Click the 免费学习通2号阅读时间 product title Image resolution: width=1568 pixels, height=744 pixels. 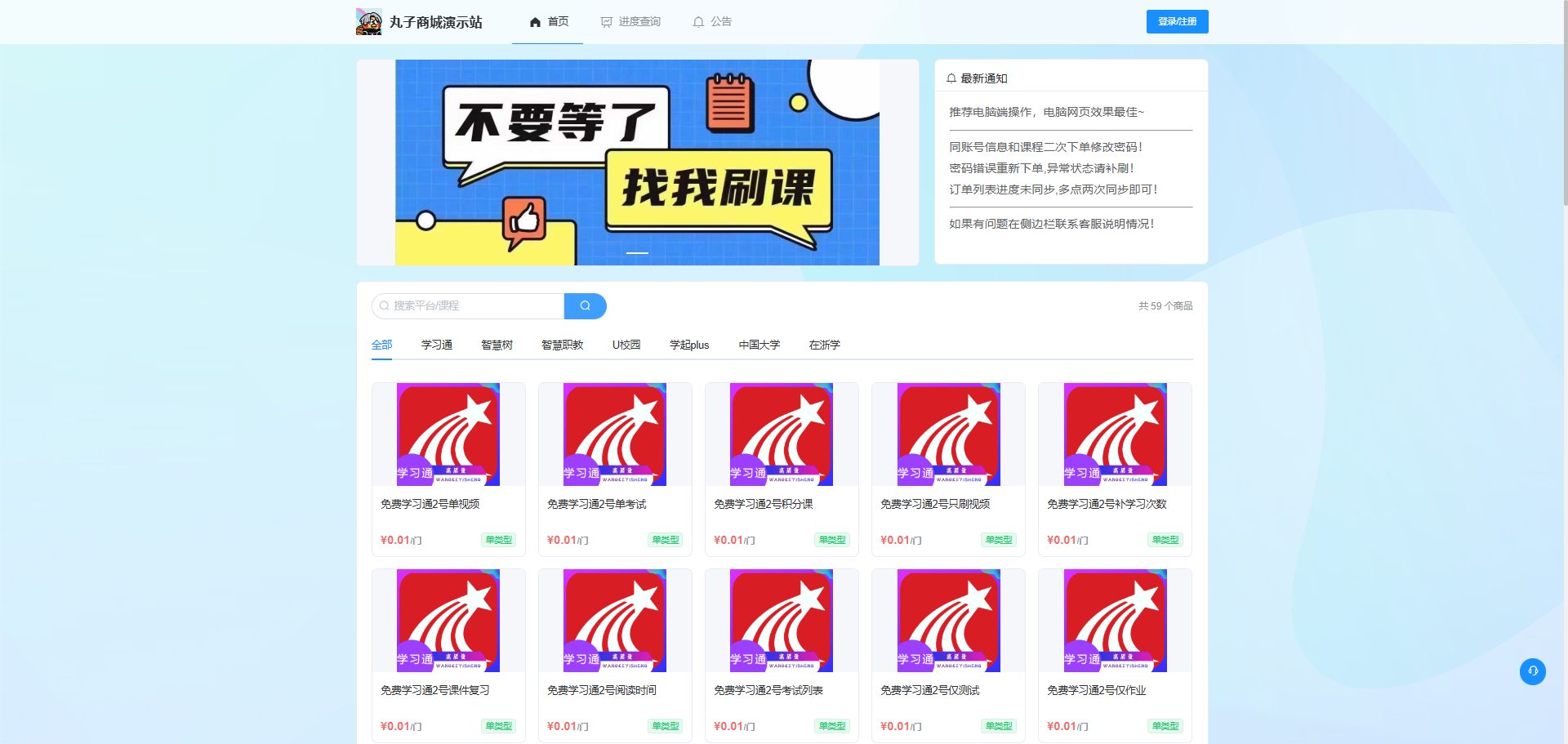click(602, 691)
